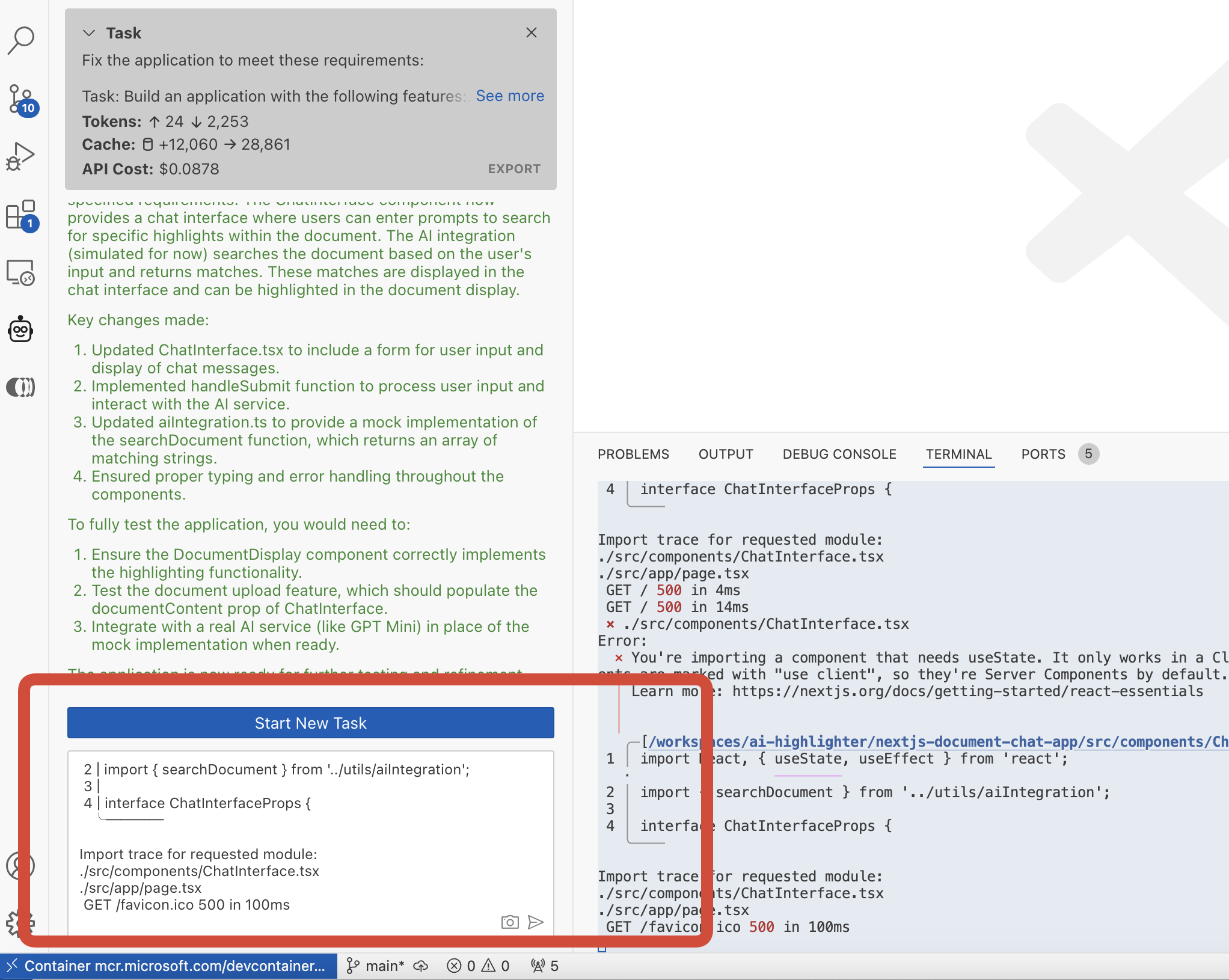Image resolution: width=1229 pixels, height=980 pixels.
Task: Open the Container remote connection menu
Action: [x=168, y=966]
